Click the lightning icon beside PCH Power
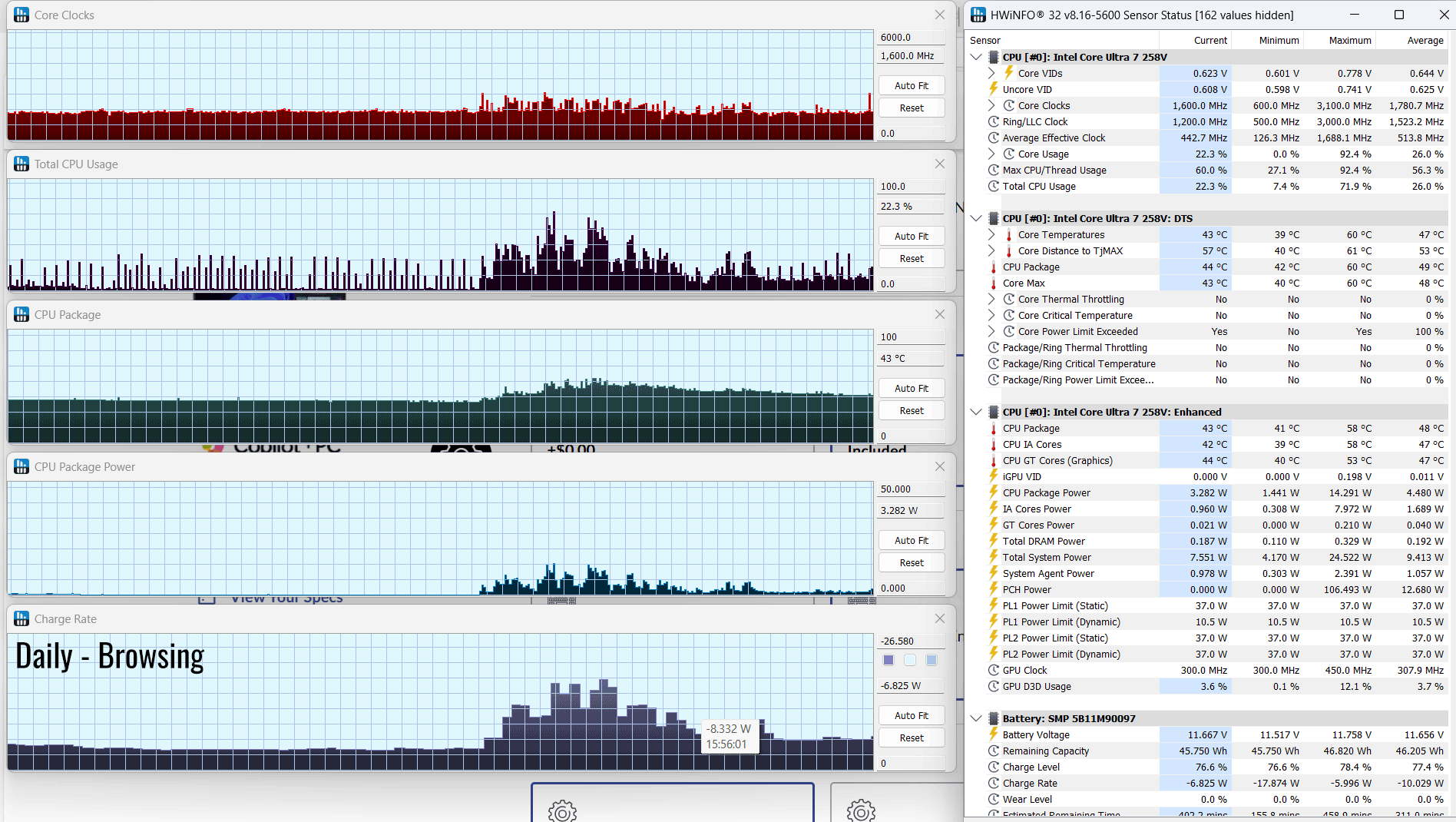The width and height of the screenshot is (1456, 822). click(x=994, y=589)
